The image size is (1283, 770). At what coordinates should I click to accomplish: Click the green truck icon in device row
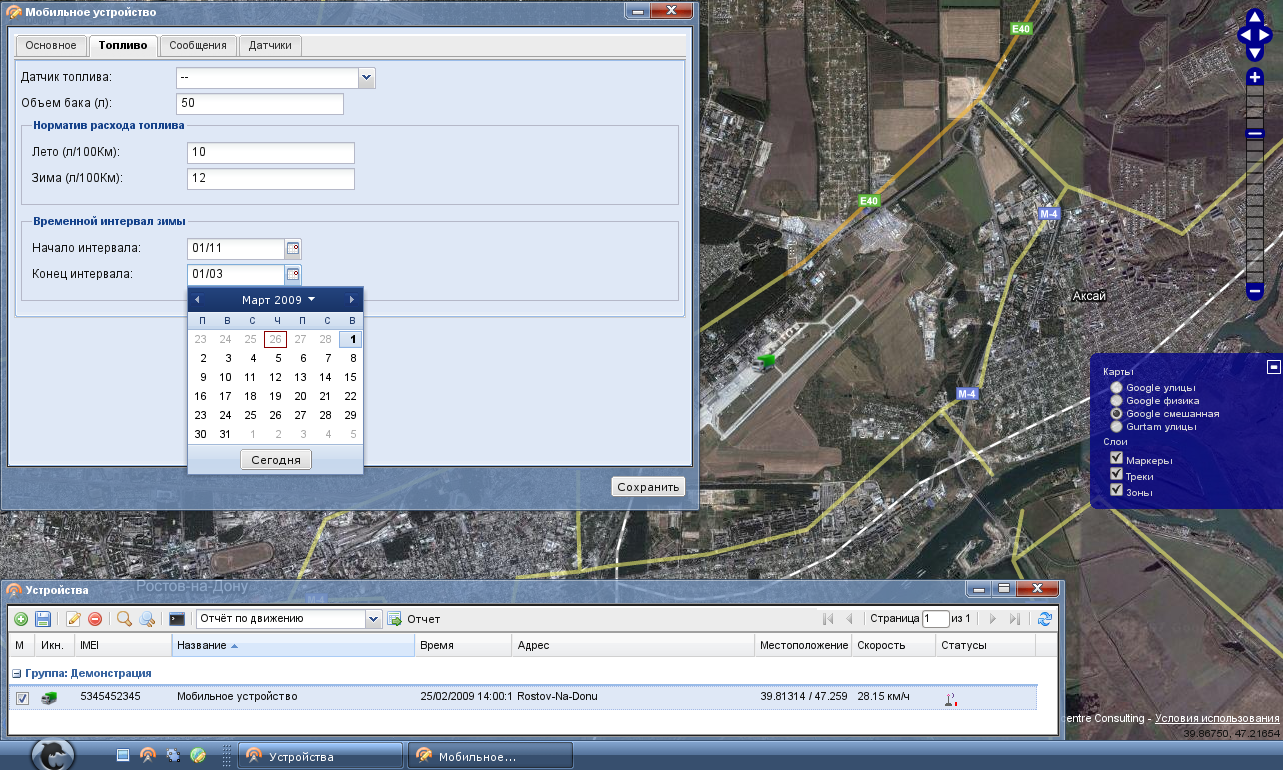click(x=49, y=697)
